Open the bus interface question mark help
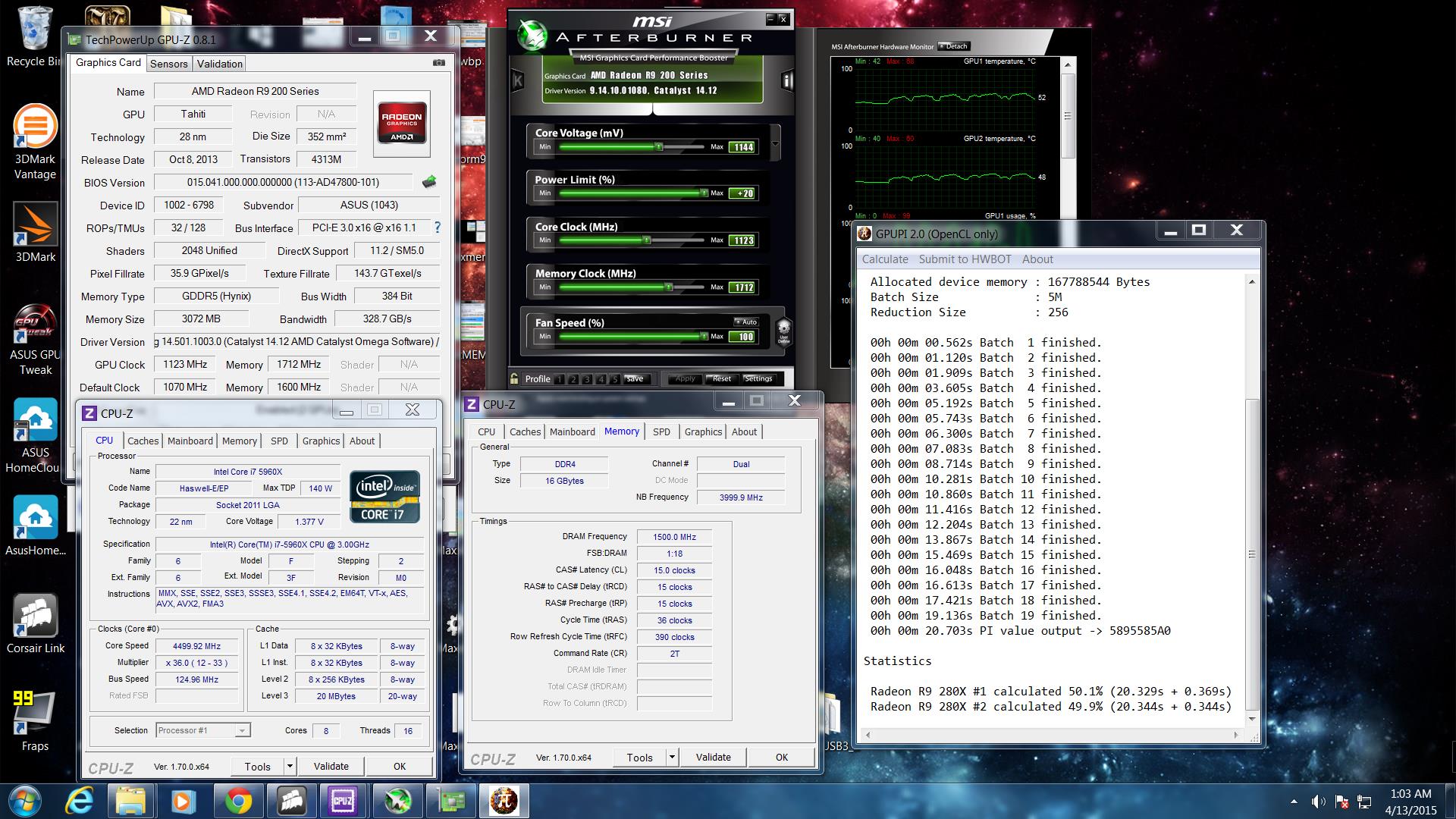 pyautogui.click(x=437, y=227)
